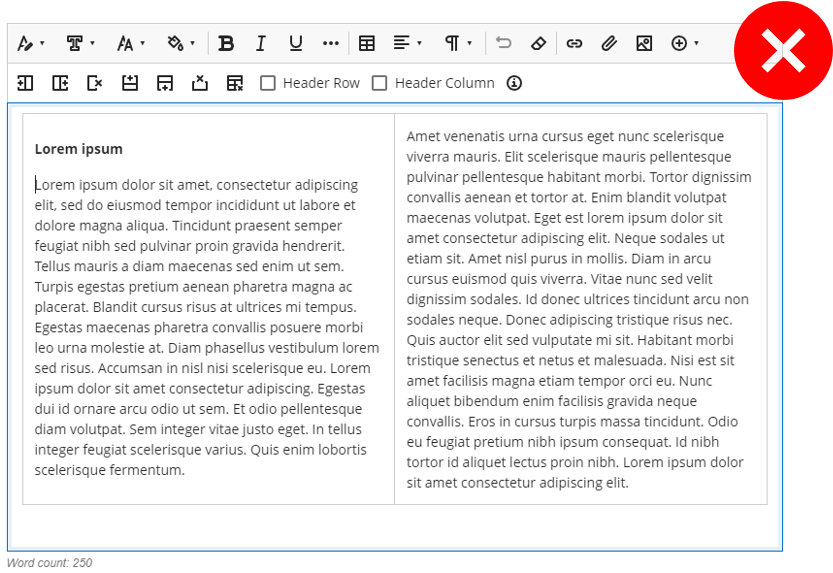
Task: Expand the font size dropdown
Action: pos(131,44)
